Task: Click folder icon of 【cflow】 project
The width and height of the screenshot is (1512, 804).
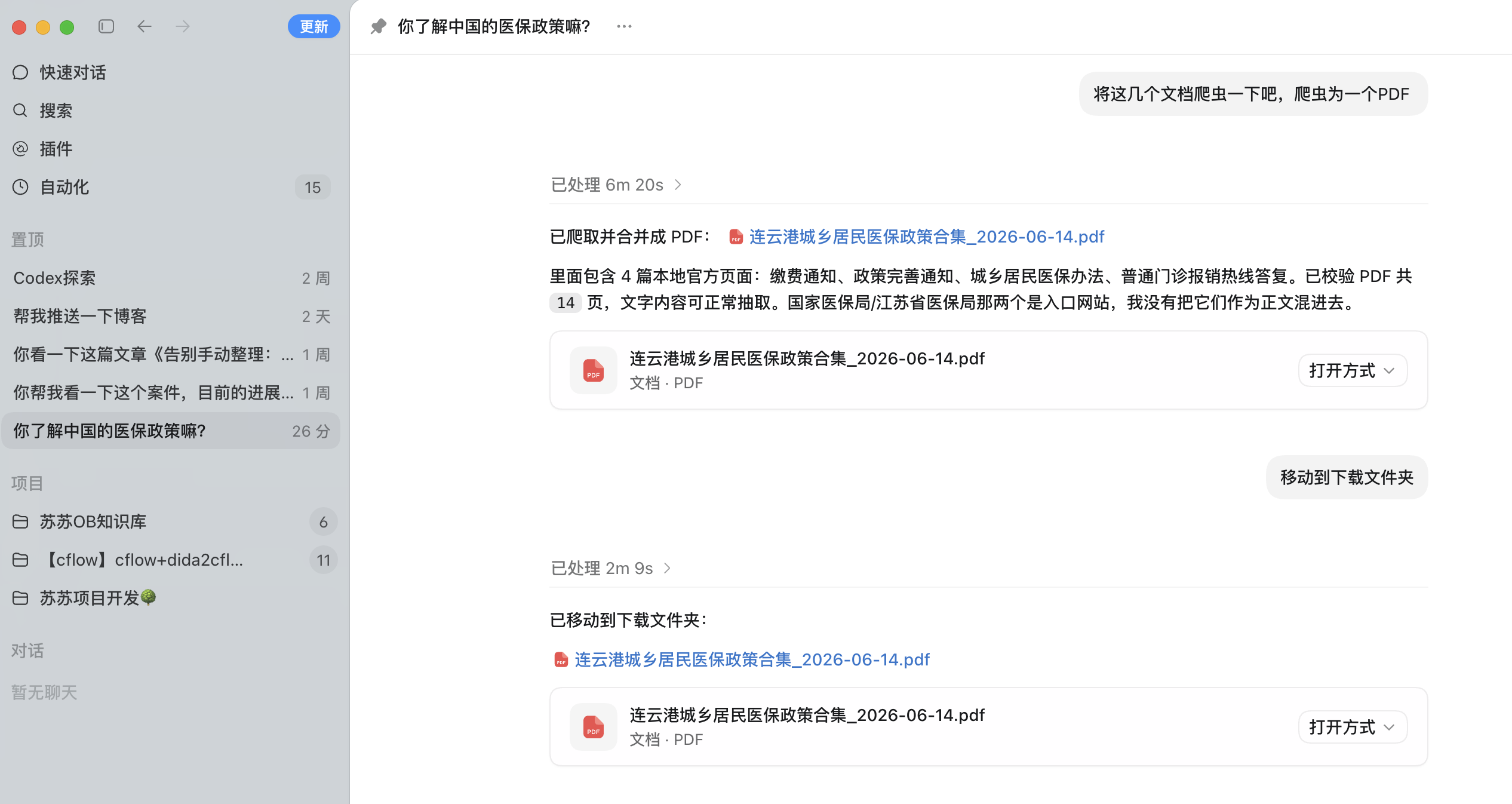Action: pos(20,560)
